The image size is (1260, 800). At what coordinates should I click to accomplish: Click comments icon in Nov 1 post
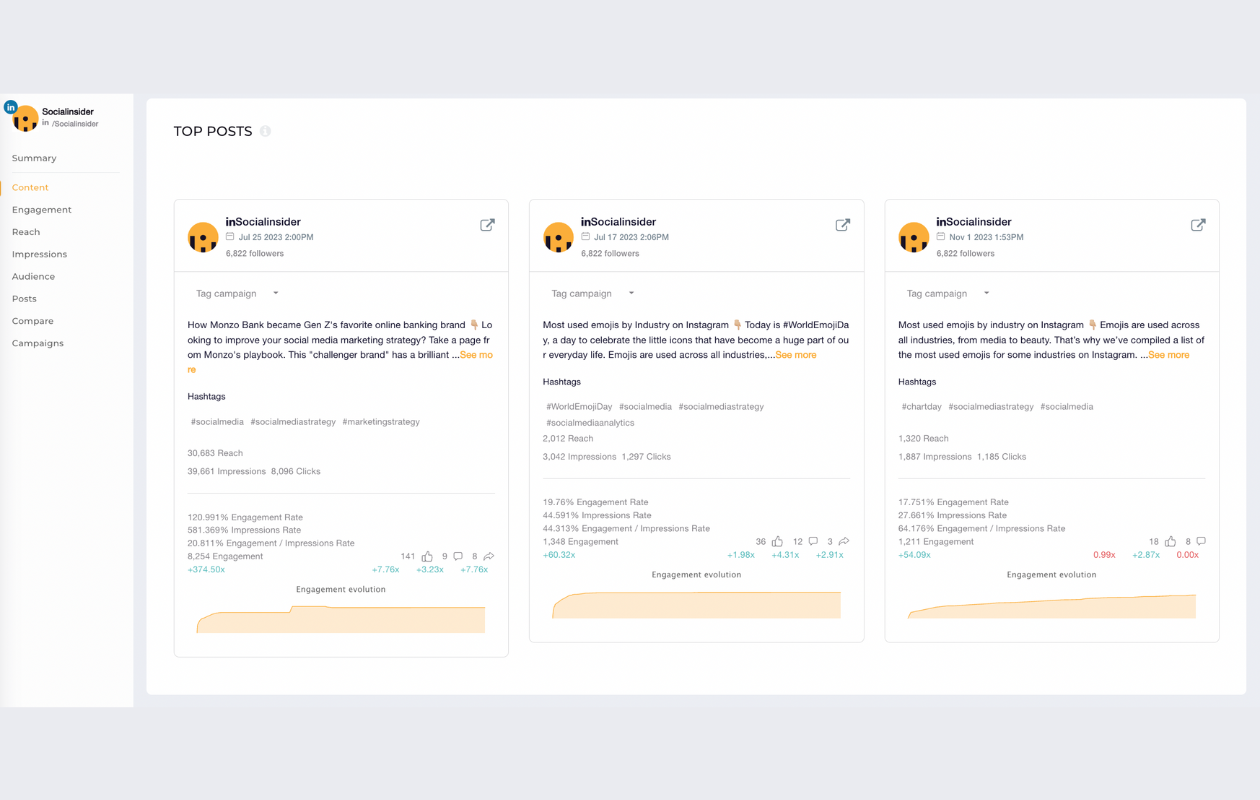pyautogui.click(x=1200, y=542)
